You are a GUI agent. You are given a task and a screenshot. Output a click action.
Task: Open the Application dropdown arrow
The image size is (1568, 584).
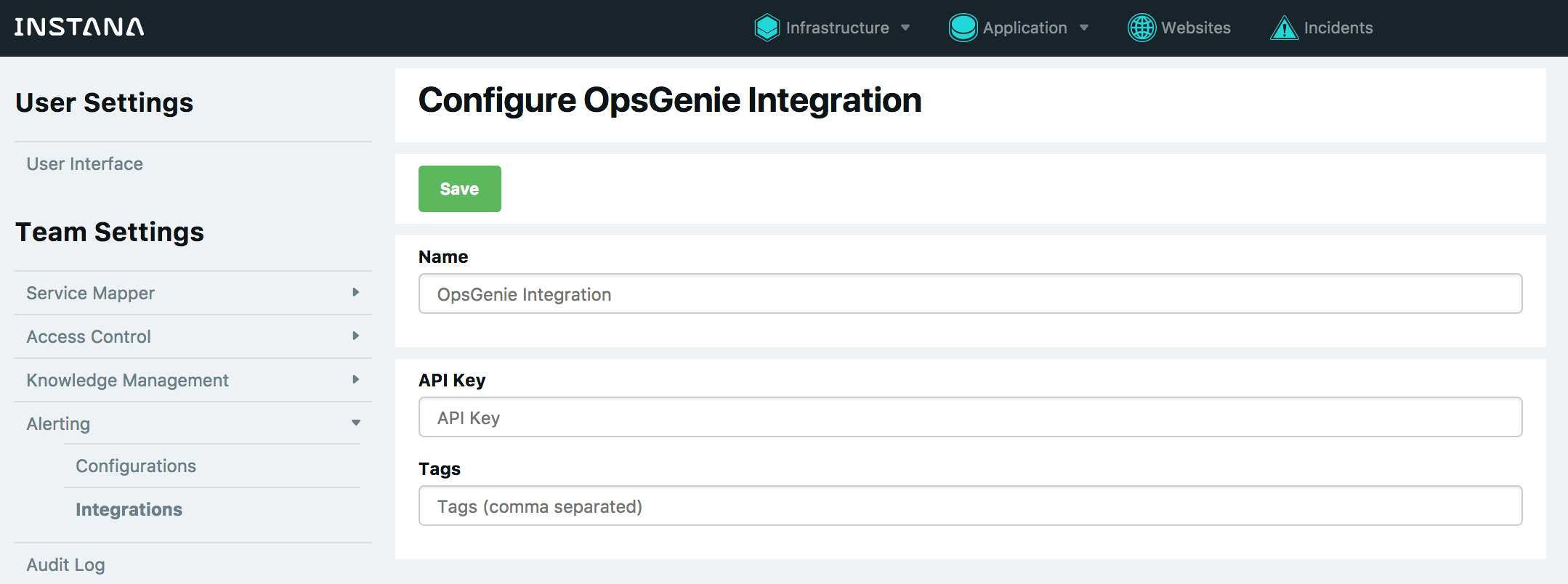(1084, 28)
